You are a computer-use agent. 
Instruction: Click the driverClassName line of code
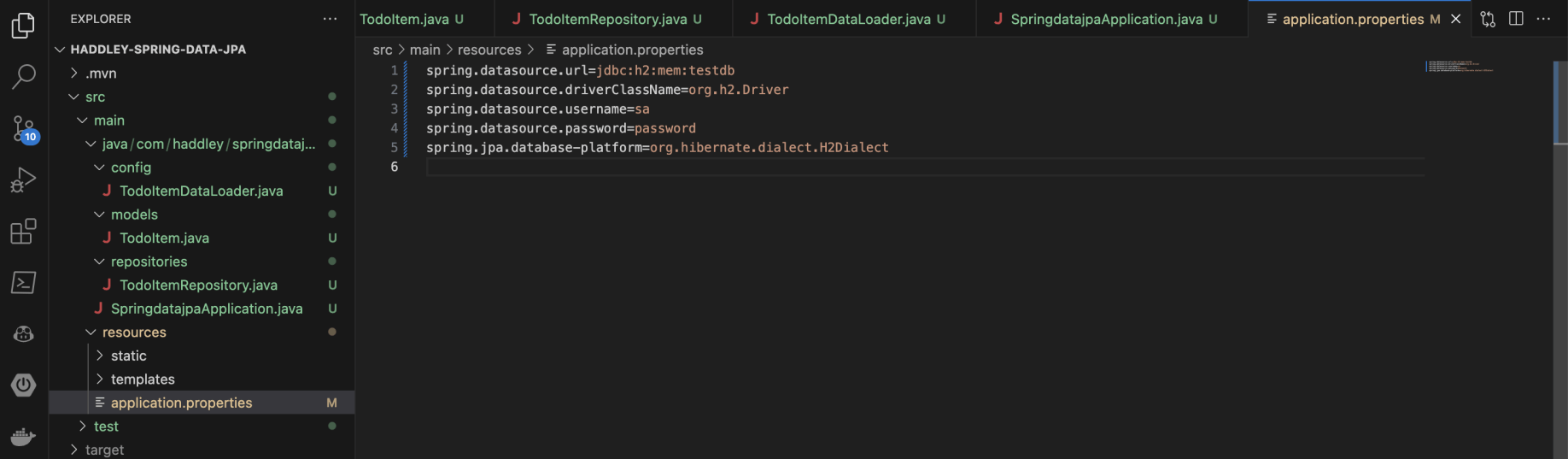coord(607,90)
